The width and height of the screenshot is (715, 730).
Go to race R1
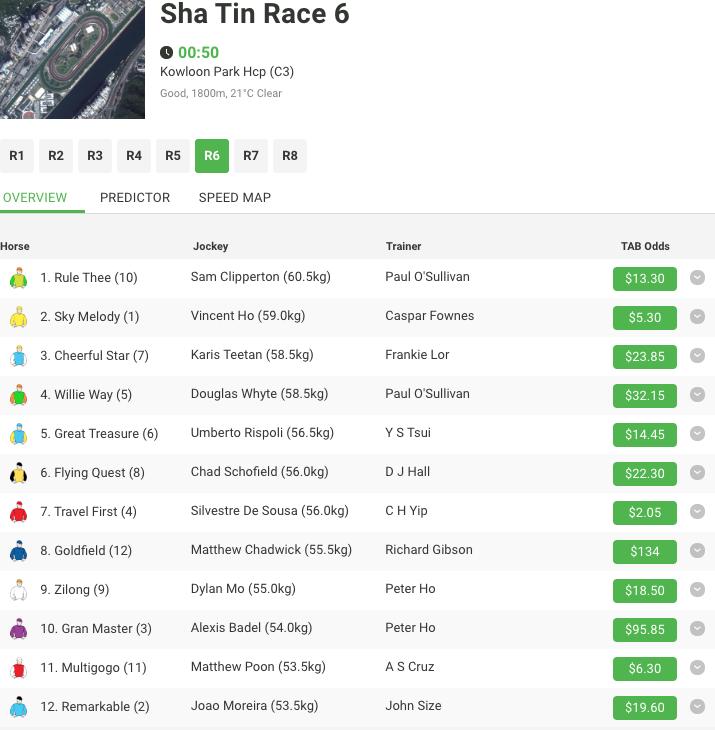17,156
